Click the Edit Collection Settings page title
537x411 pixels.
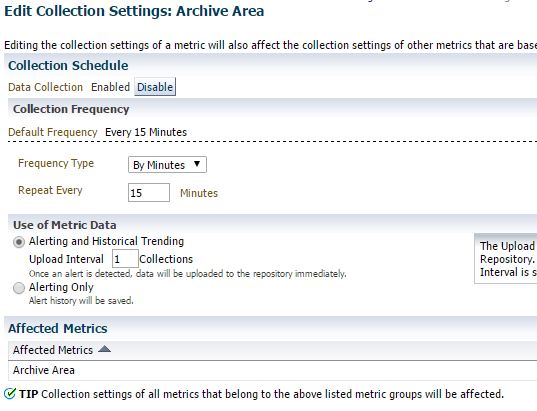[x=134, y=11]
